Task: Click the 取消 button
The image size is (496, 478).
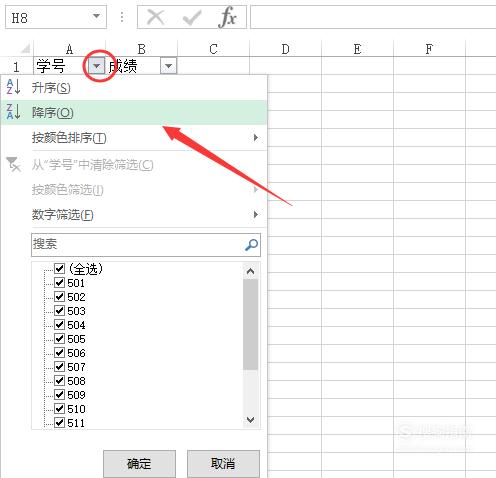Action: (x=223, y=464)
